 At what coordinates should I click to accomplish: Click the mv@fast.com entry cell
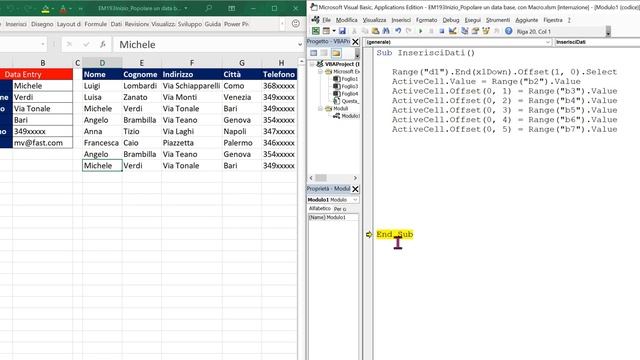pyautogui.click(x=42, y=143)
